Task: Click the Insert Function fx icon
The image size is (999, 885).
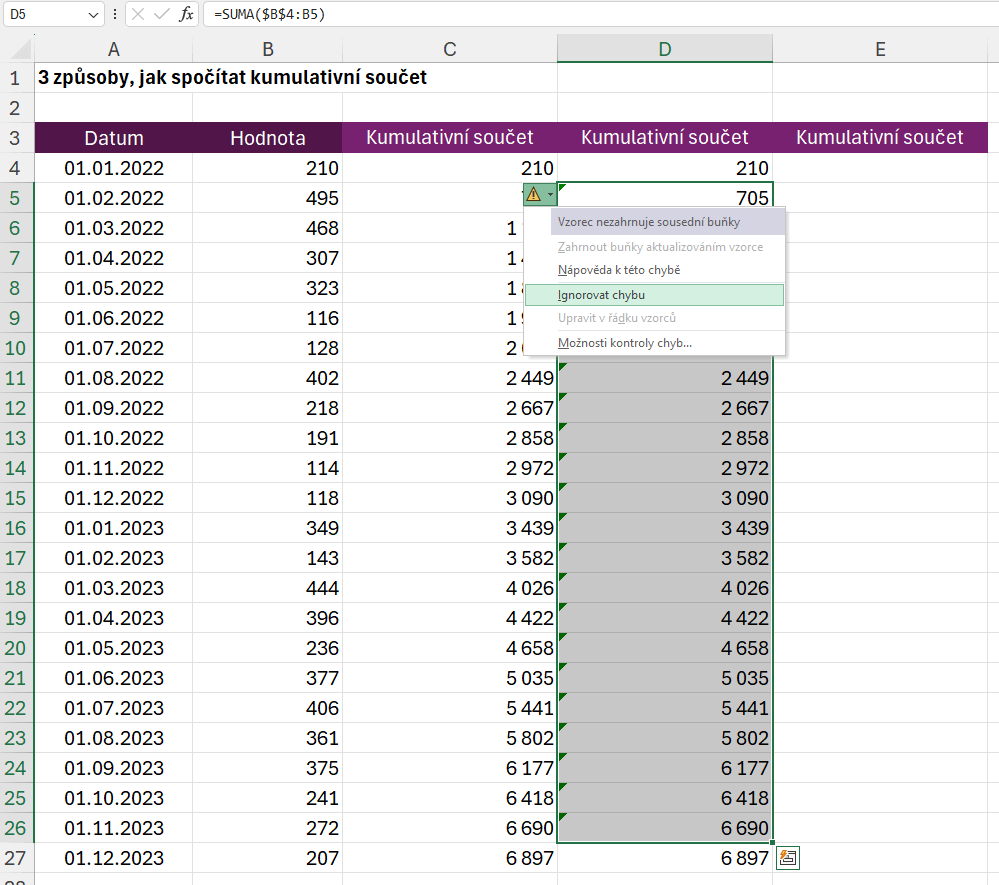Action: point(186,14)
